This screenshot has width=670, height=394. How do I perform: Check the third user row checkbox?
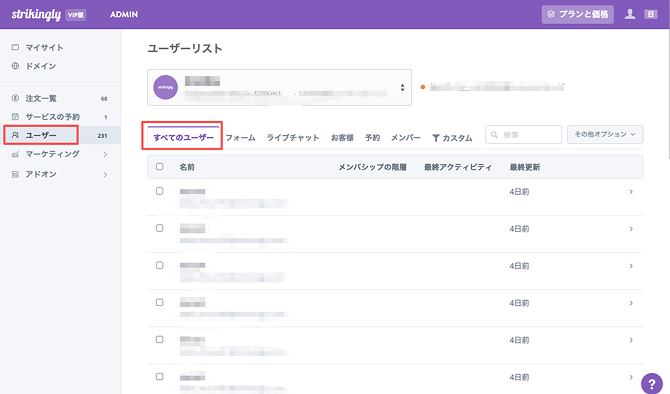(x=159, y=265)
